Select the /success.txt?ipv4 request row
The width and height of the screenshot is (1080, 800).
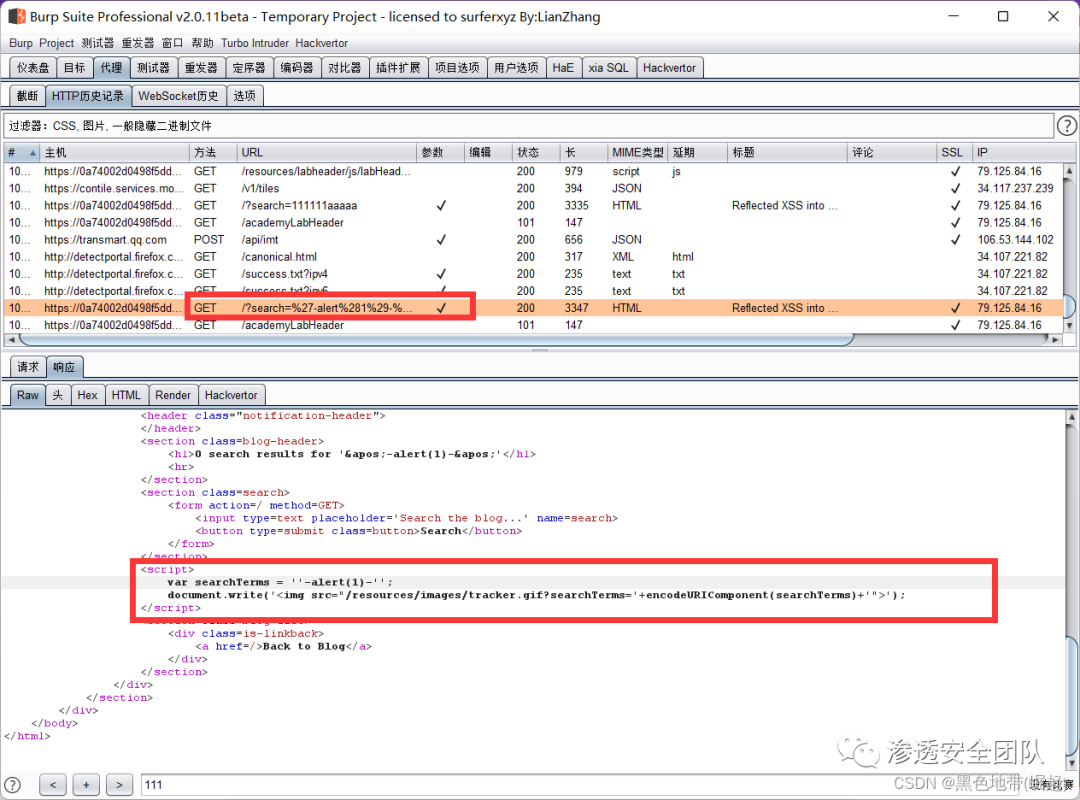[534, 274]
